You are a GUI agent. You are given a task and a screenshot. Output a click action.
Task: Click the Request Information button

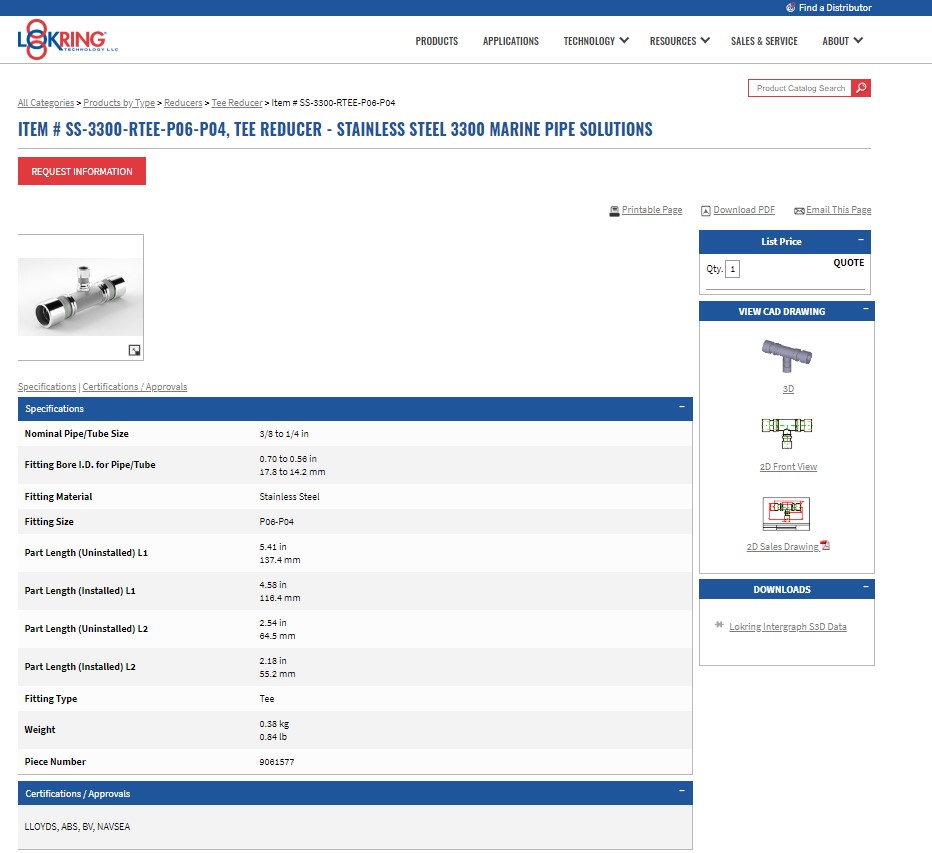[x=82, y=171]
